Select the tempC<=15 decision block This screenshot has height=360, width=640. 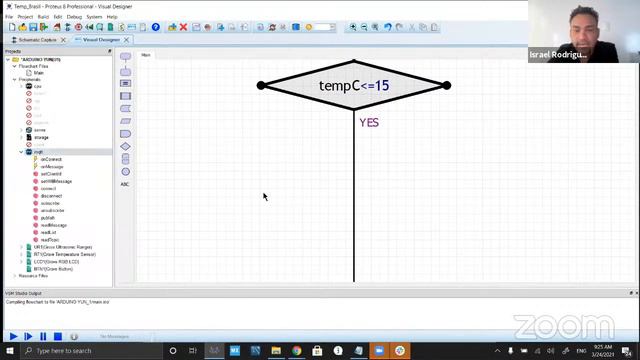click(x=354, y=85)
